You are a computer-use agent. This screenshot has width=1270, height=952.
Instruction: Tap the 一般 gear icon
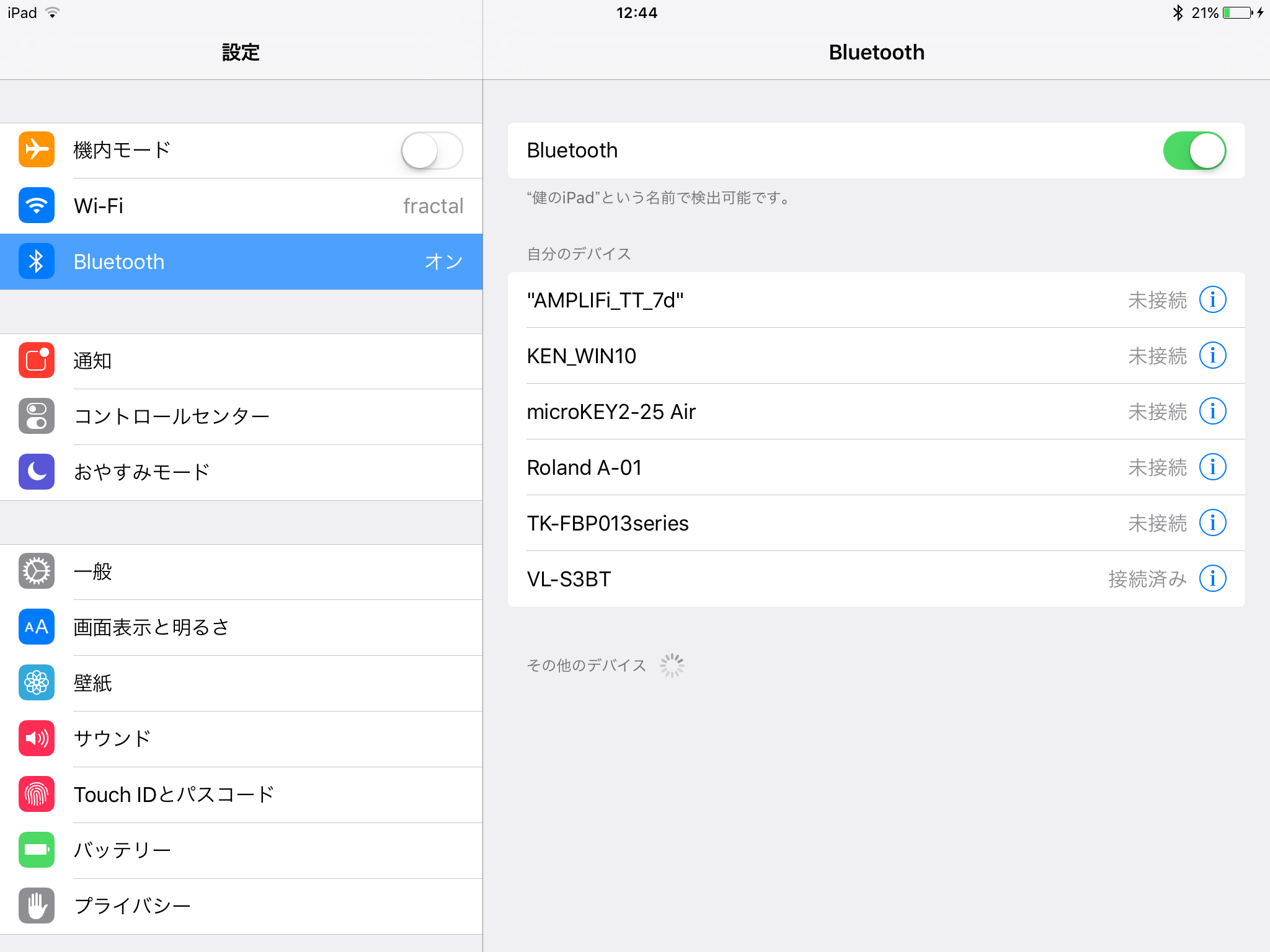click(x=37, y=571)
